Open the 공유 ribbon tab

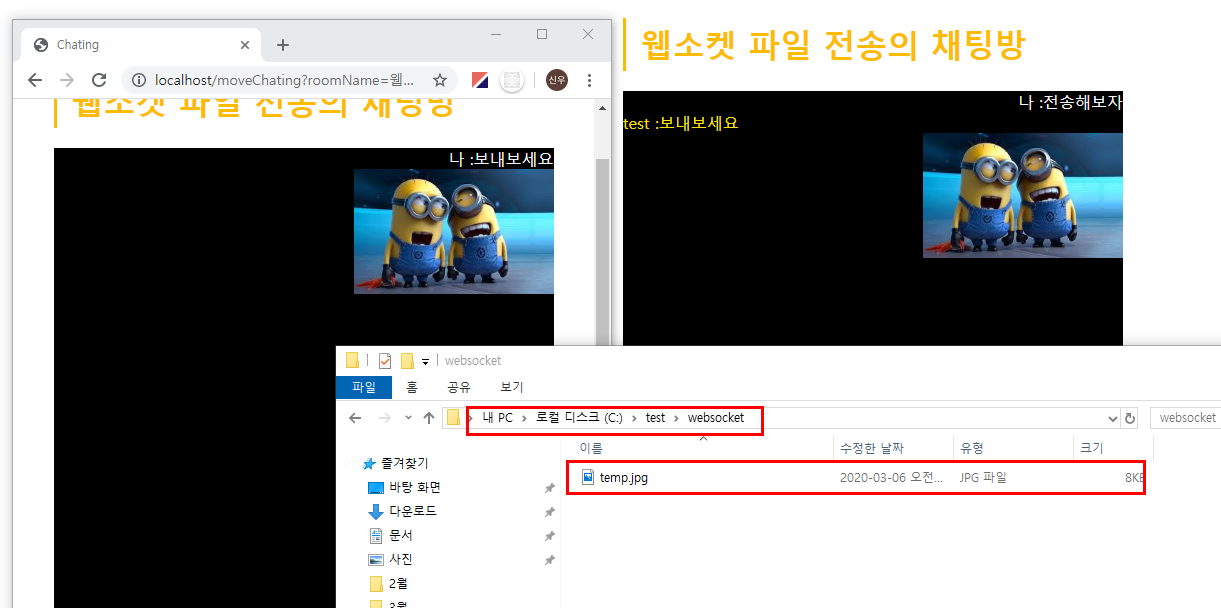tap(459, 387)
